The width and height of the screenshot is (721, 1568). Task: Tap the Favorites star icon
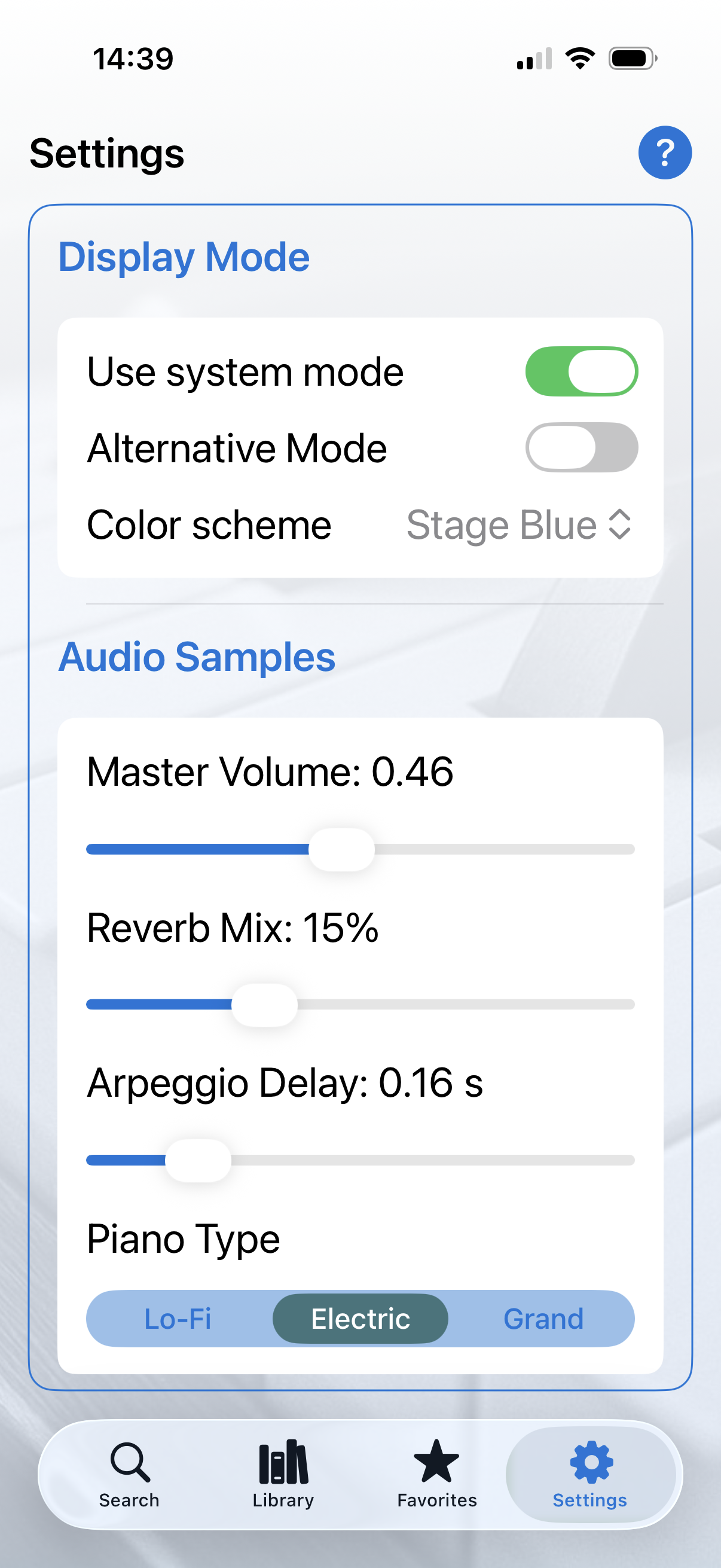click(x=436, y=1461)
